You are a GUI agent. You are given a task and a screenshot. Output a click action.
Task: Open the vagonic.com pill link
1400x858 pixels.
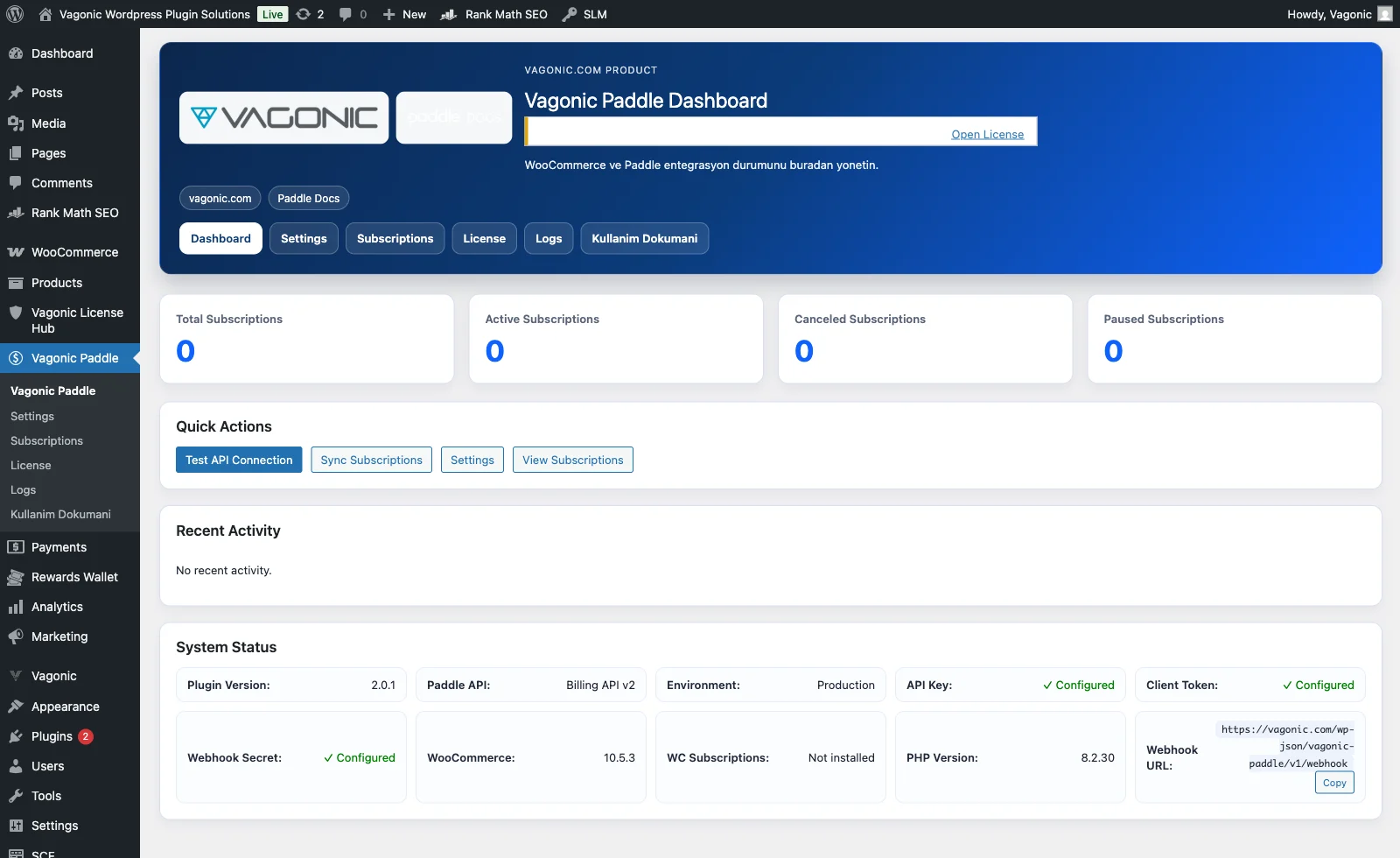tap(220, 198)
